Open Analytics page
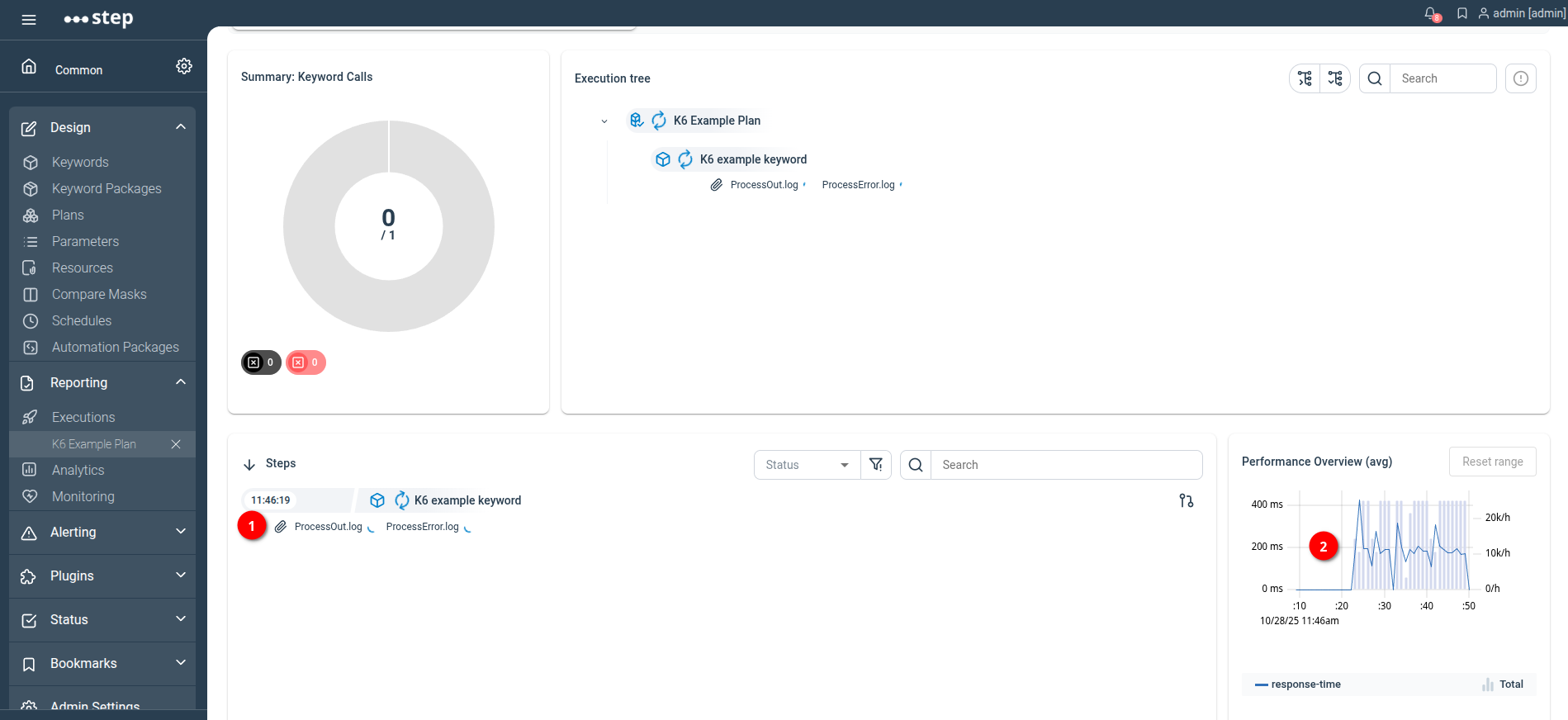The width and height of the screenshot is (1568, 720). point(78,471)
